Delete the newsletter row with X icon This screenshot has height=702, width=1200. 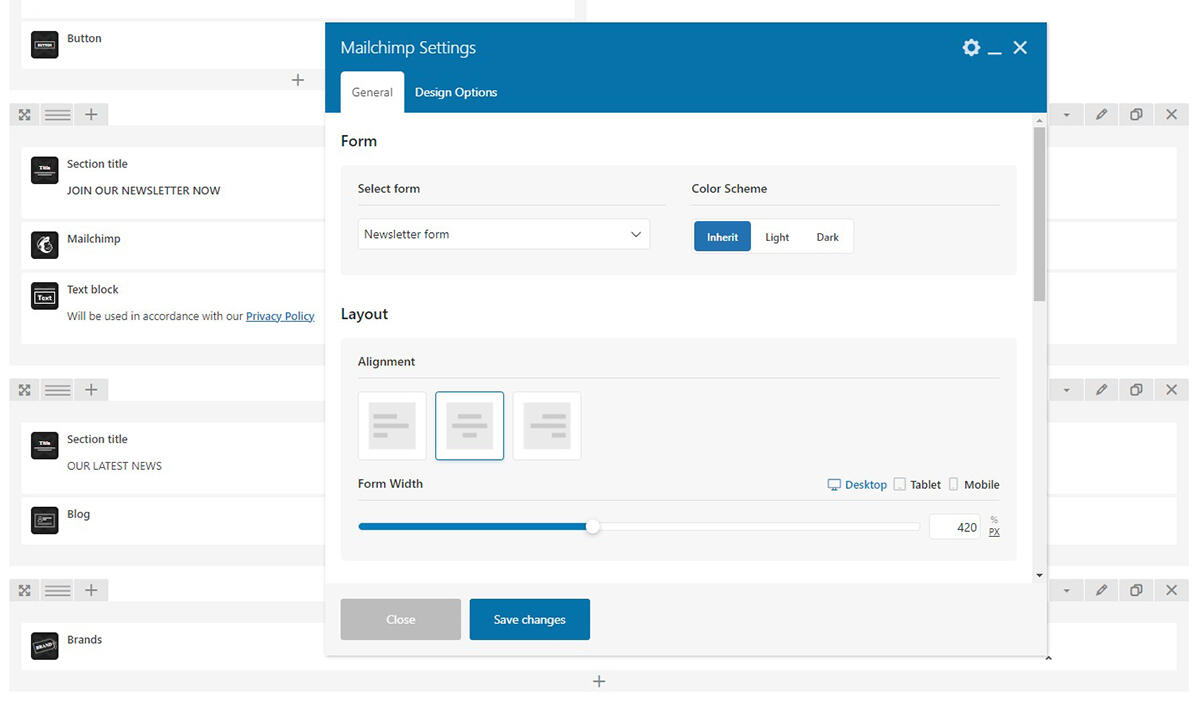[x=1172, y=115]
